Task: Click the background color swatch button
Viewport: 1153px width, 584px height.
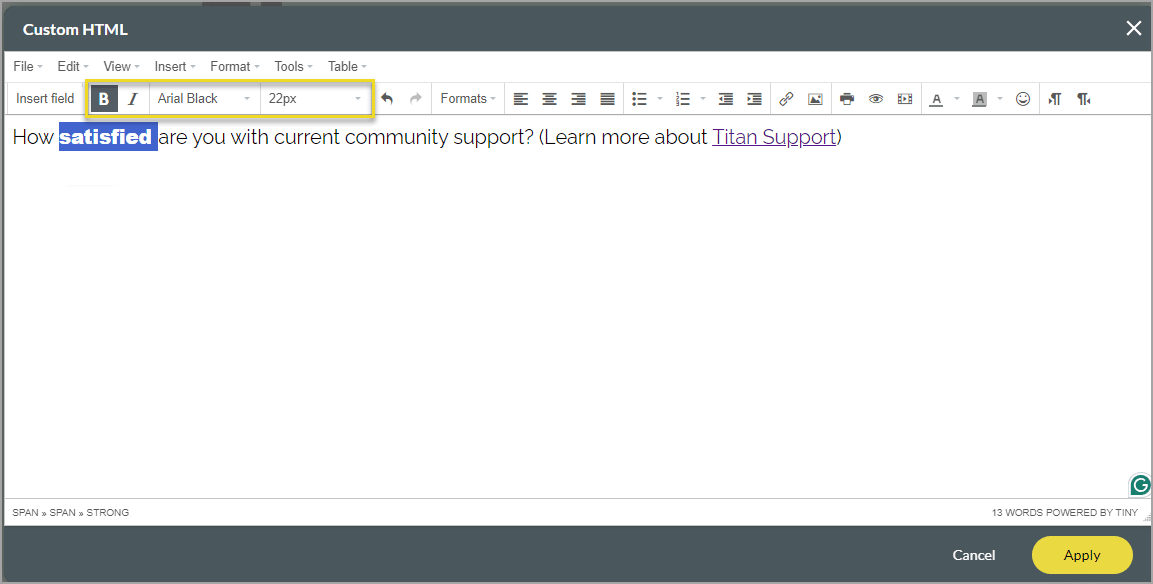Action: (x=980, y=99)
